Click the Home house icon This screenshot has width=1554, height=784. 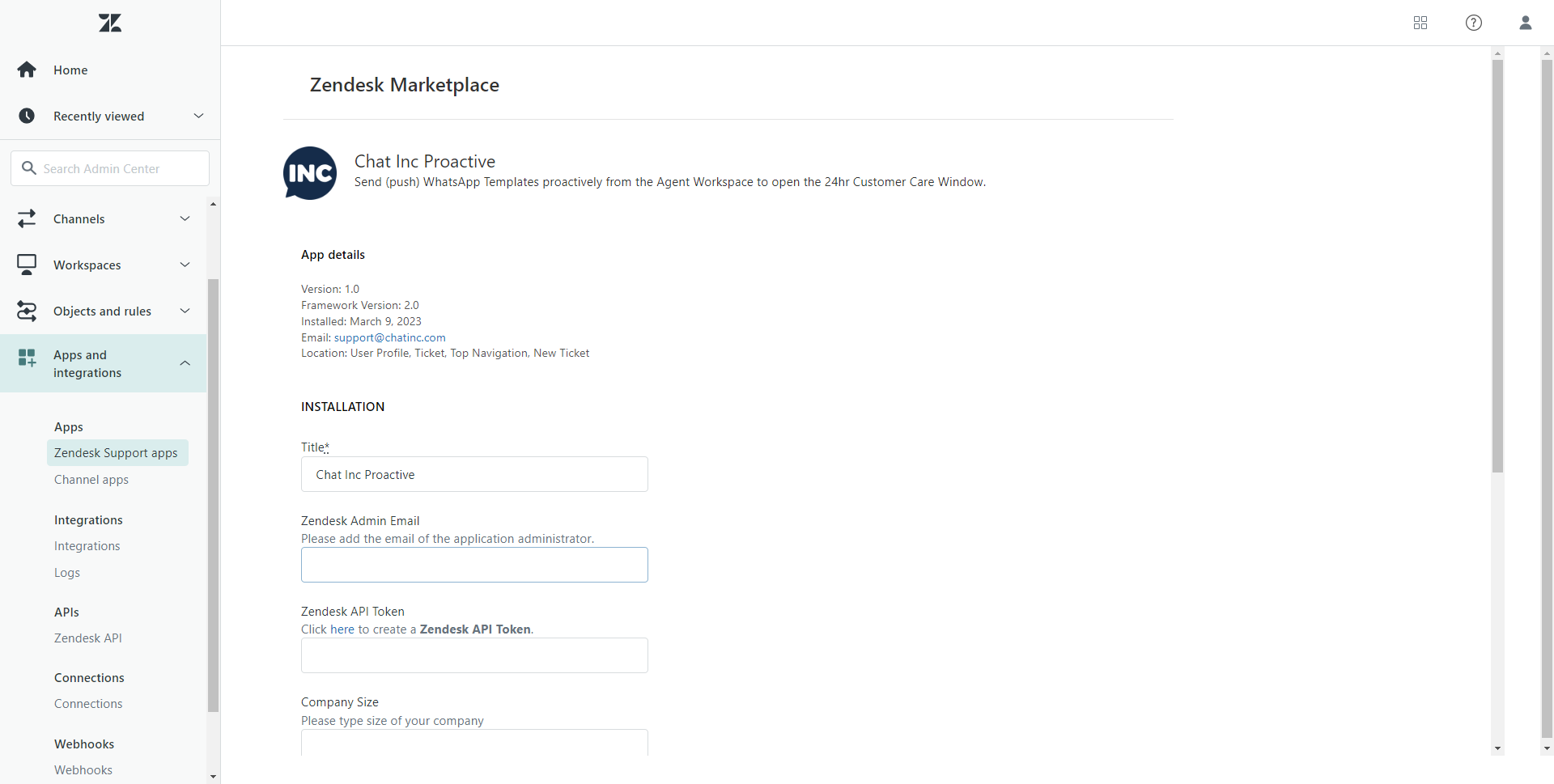[27, 70]
